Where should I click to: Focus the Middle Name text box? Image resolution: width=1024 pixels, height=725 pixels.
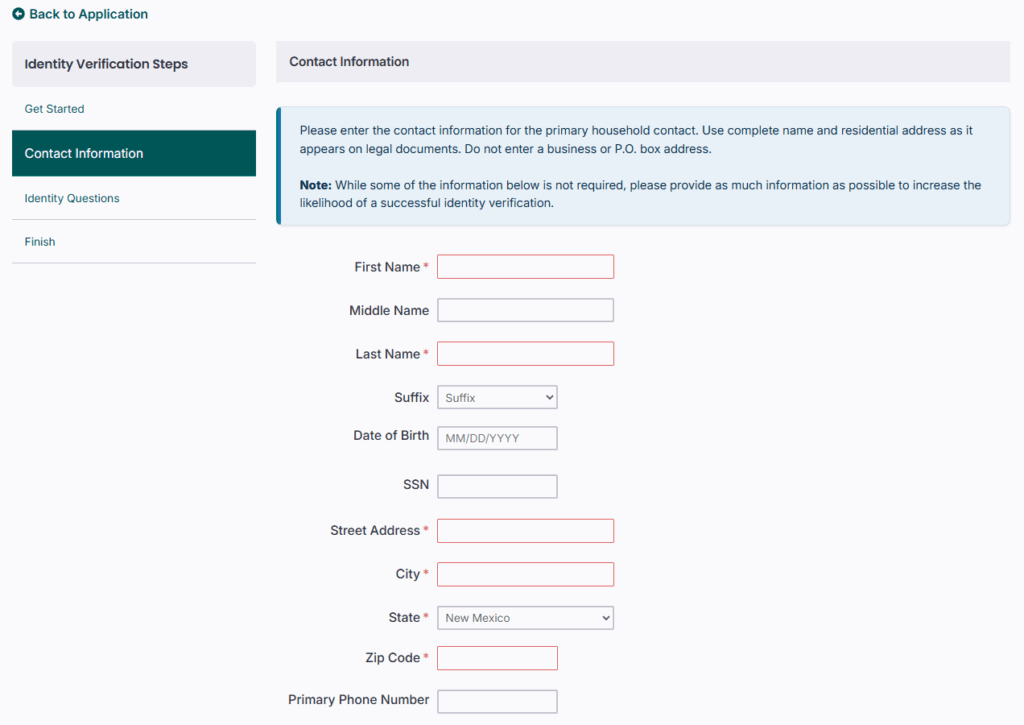coord(525,311)
